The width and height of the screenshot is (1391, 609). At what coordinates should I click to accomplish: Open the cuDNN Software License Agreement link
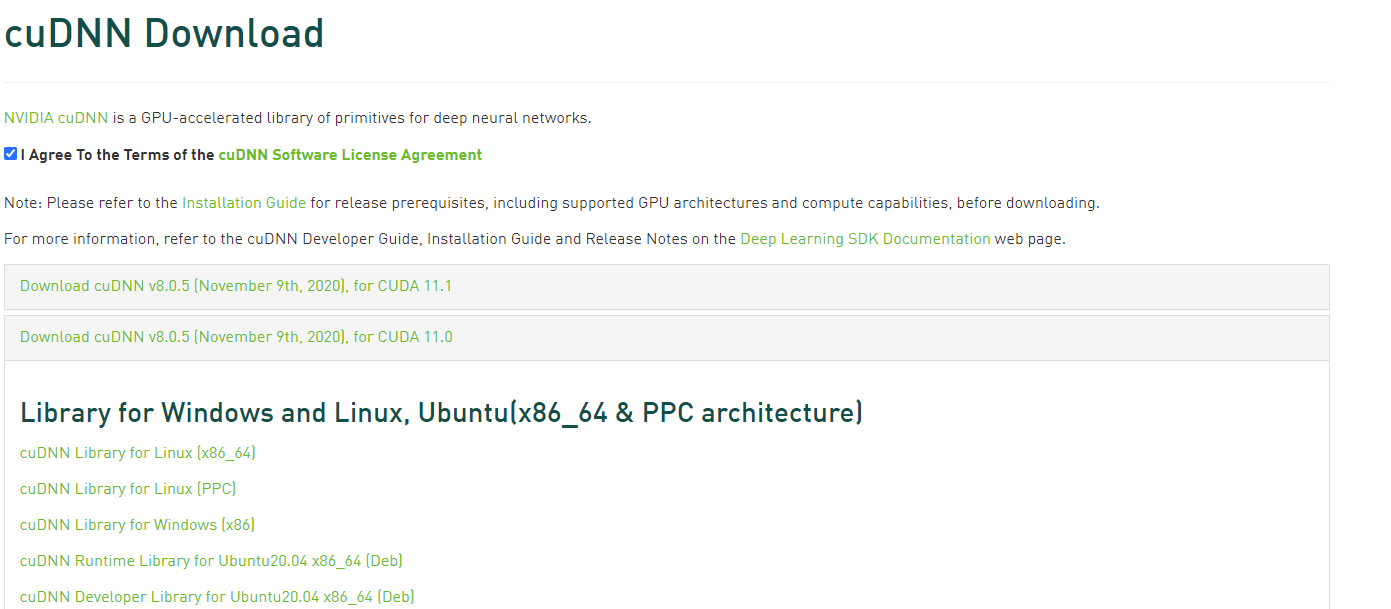[350, 155]
